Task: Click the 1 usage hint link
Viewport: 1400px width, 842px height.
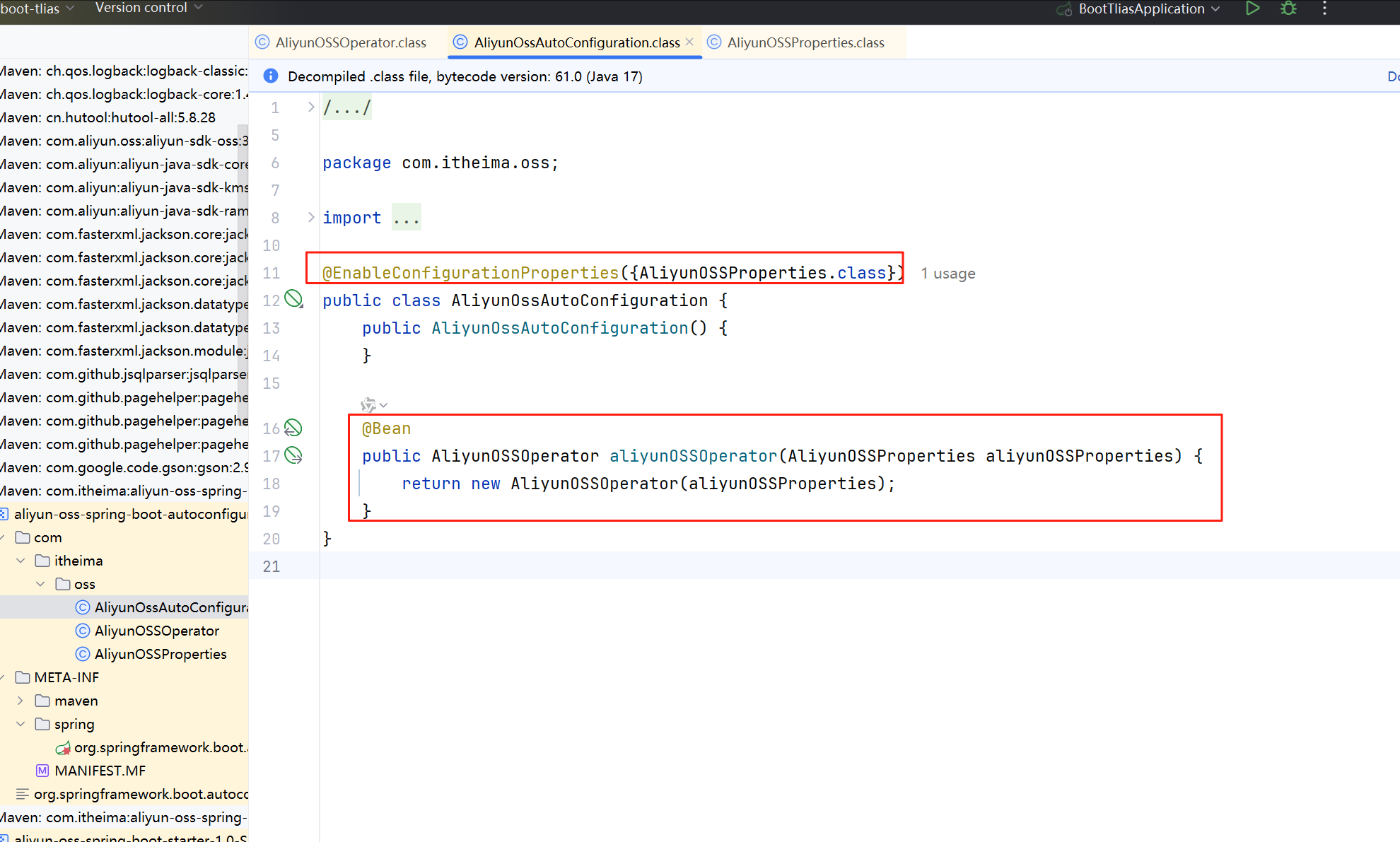Action: [x=947, y=274]
